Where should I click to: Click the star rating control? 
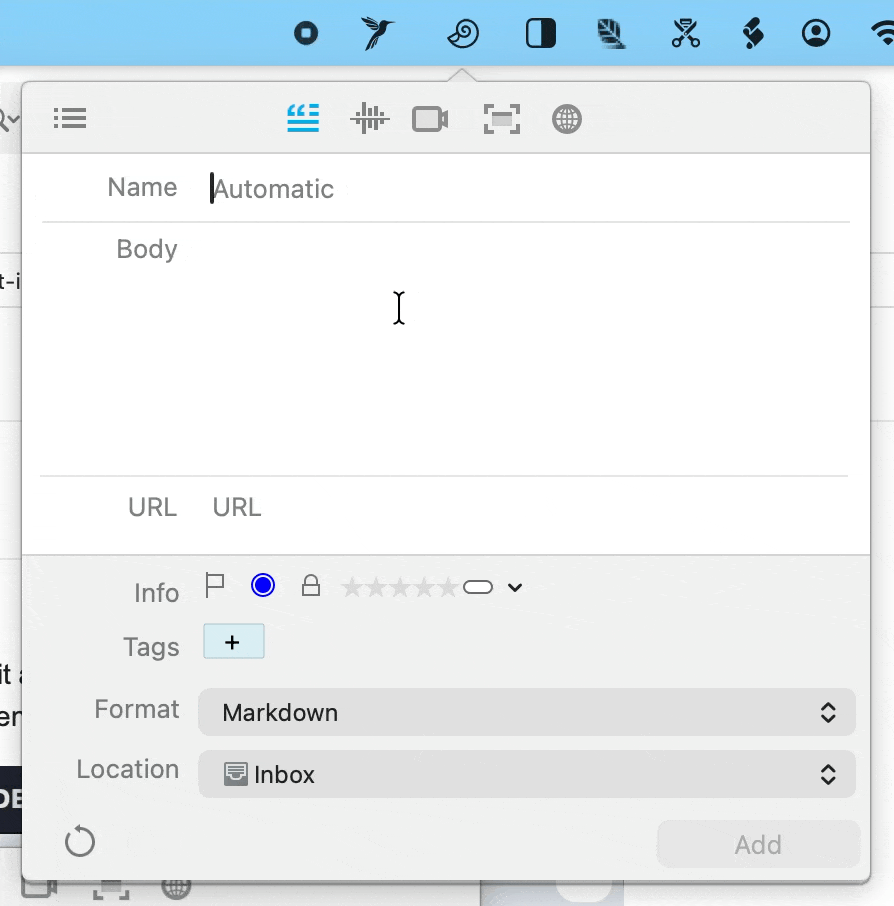(x=400, y=587)
